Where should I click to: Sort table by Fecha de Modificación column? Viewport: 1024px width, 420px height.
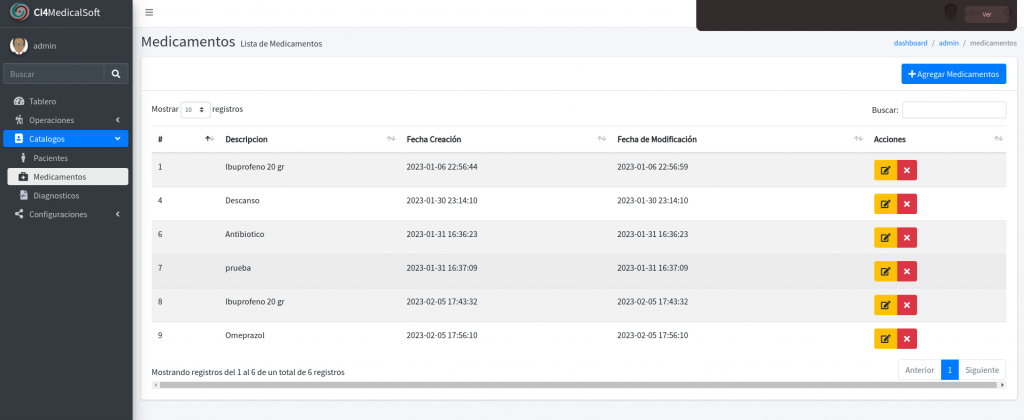(x=656, y=139)
